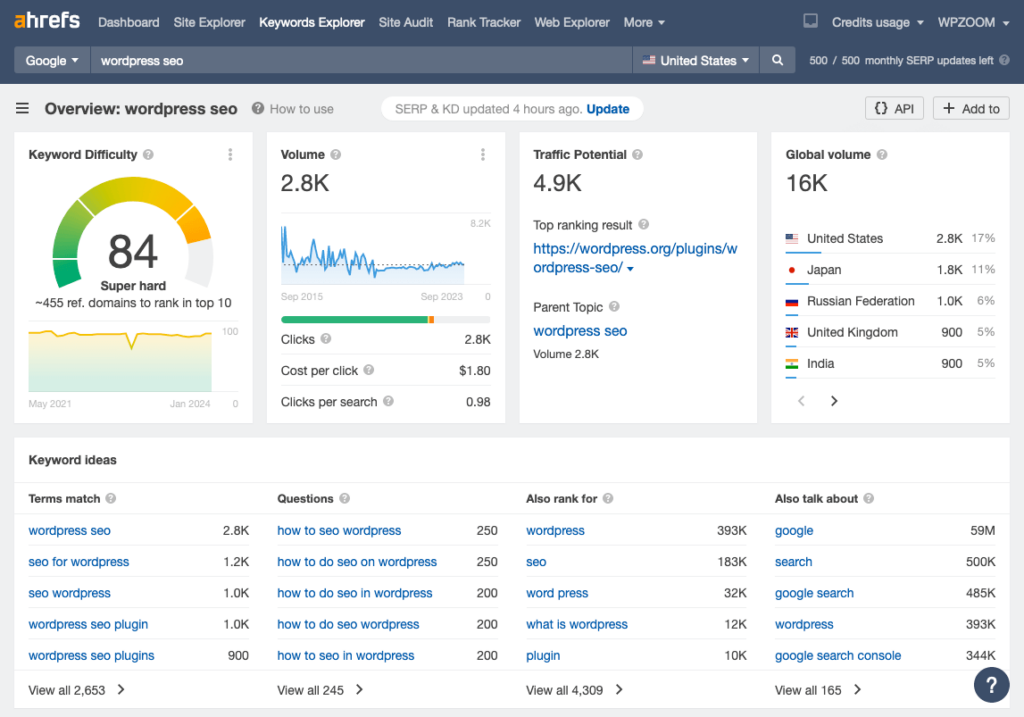The width and height of the screenshot is (1024, 717).
Task: Click help icon next to Volume title
Action: [x=336, y=155]
